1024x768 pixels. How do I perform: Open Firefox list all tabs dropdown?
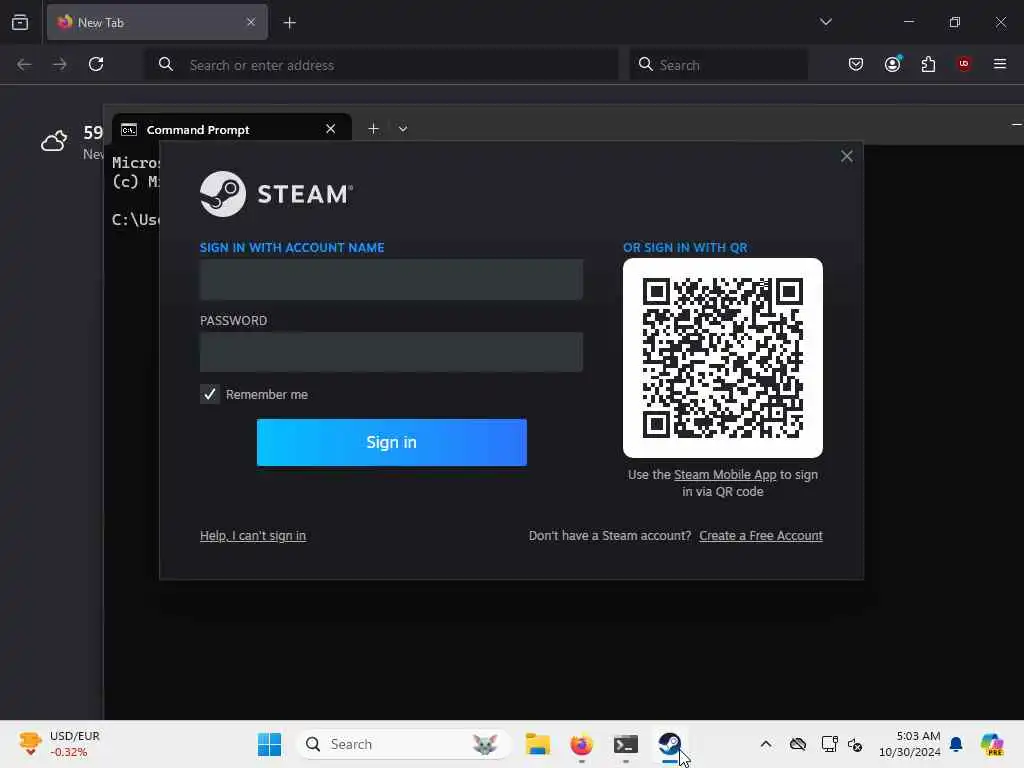tap(825, 22)
